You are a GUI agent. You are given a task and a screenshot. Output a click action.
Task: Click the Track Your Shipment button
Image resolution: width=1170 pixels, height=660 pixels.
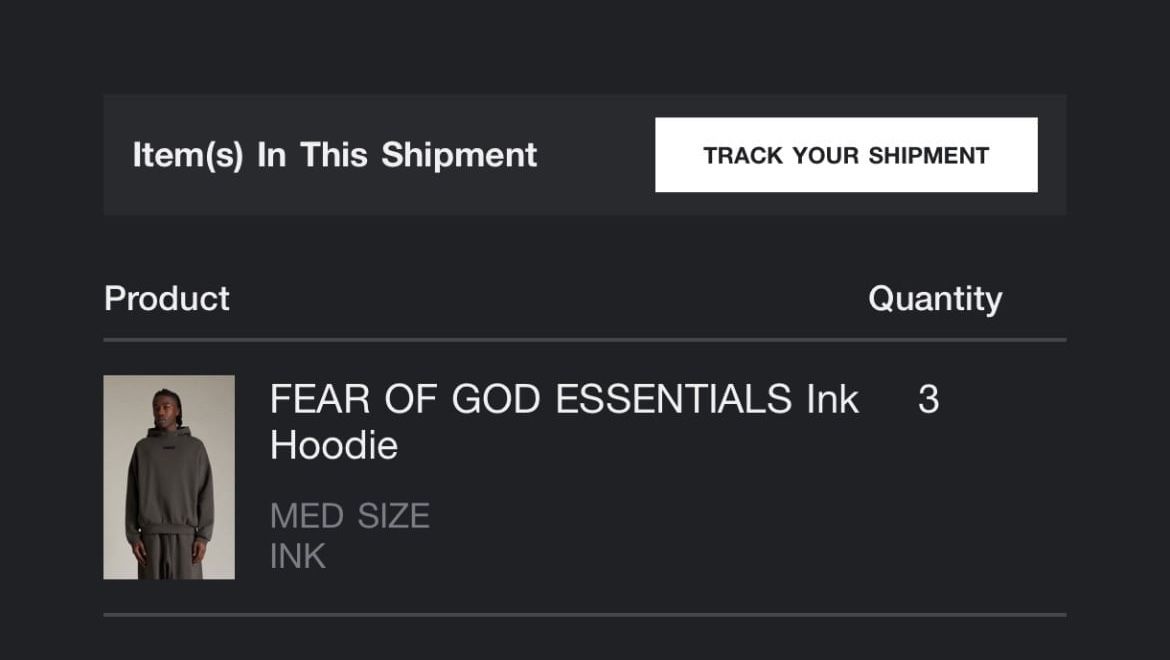[x=846, y=155]
